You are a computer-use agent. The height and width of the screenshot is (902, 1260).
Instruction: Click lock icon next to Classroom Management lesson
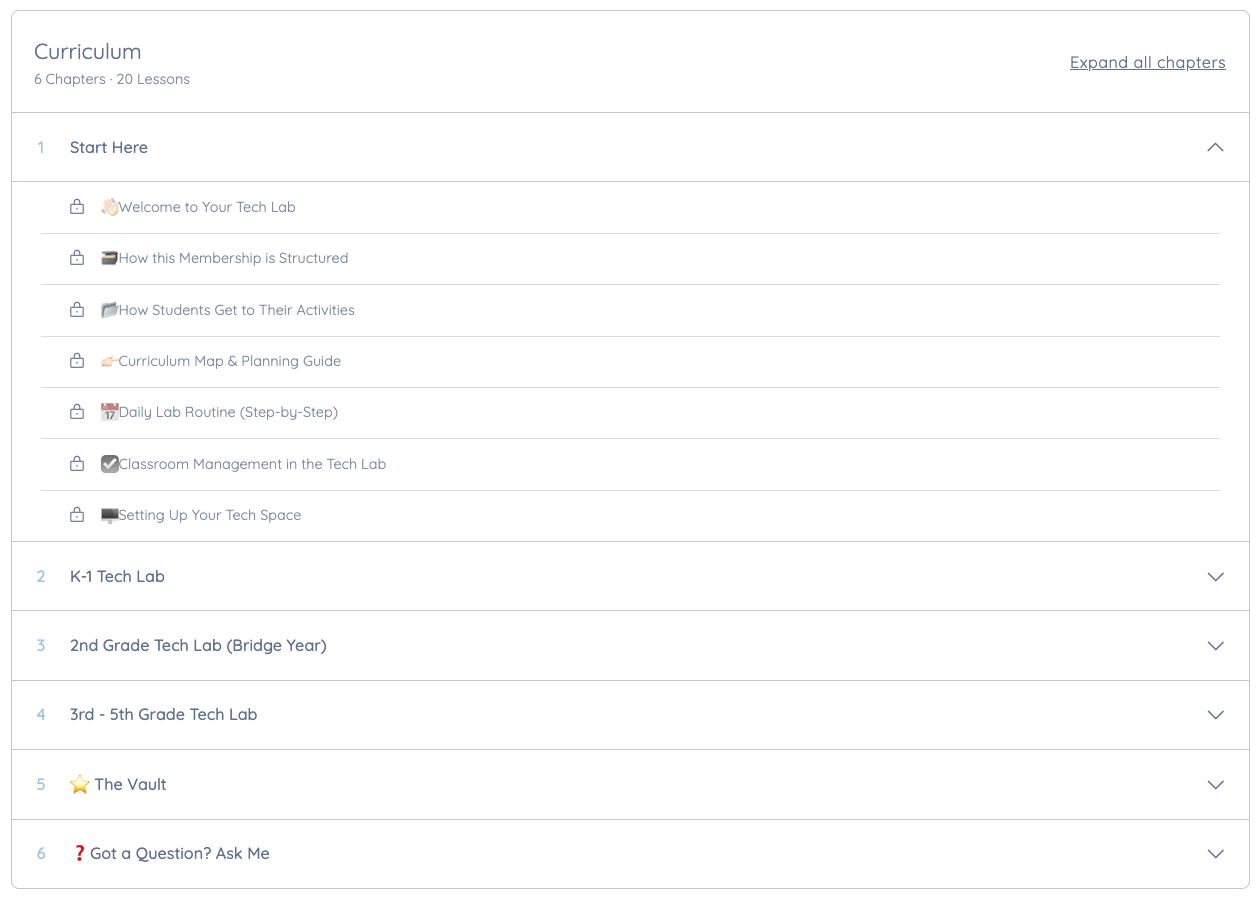coord(77,464)
